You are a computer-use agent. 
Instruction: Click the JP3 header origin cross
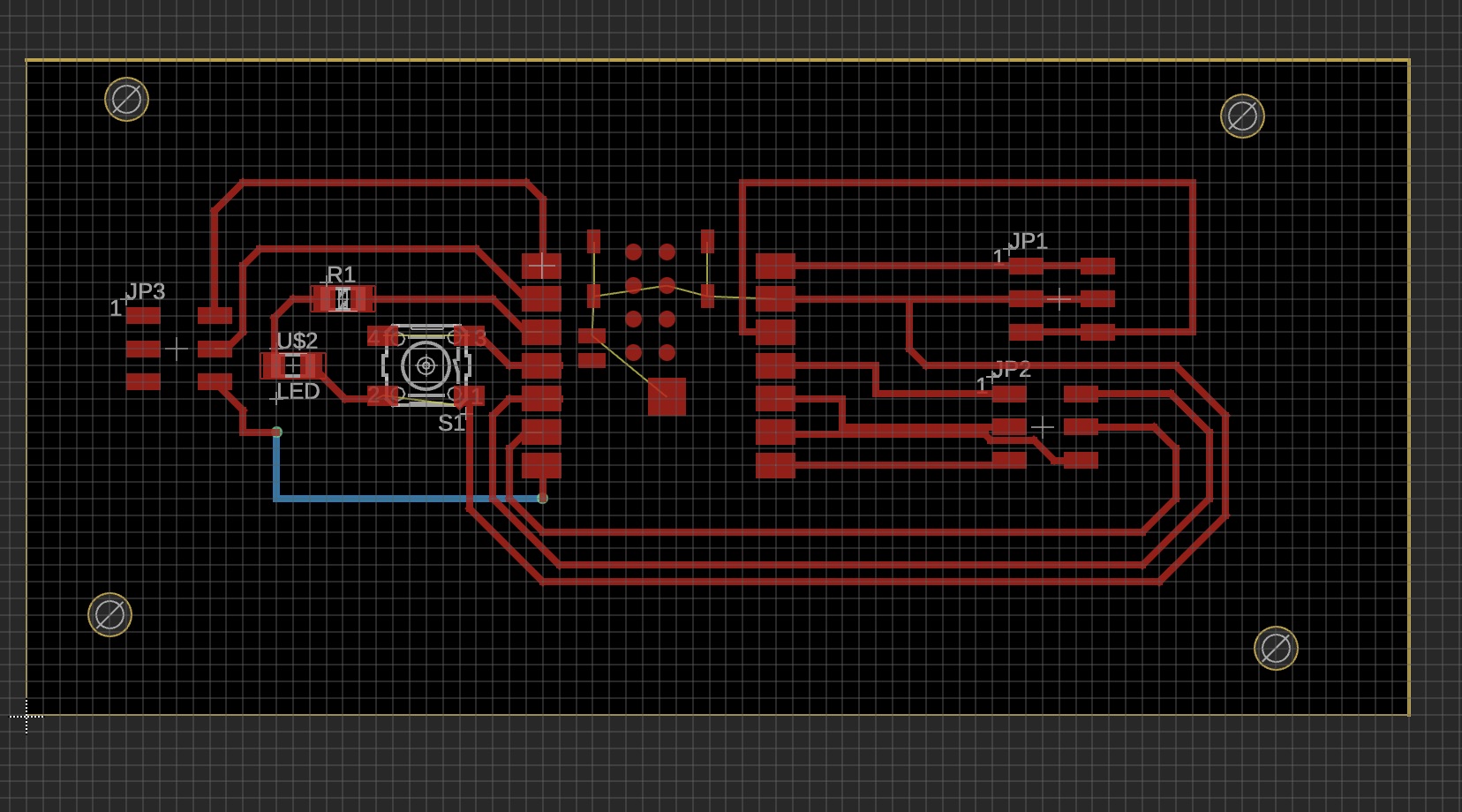click(177, 350)
